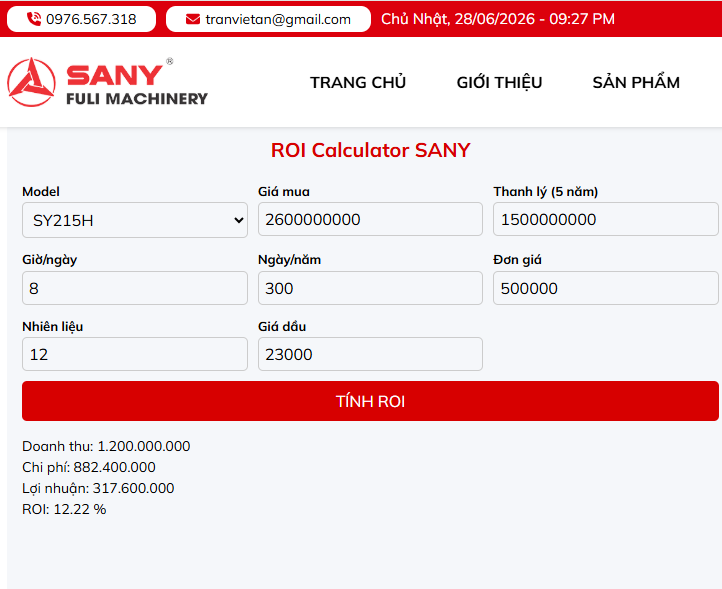The height and width of the screenshot is (589, 722).
Task: Click the Model field label
Action: tap(41, 192)
